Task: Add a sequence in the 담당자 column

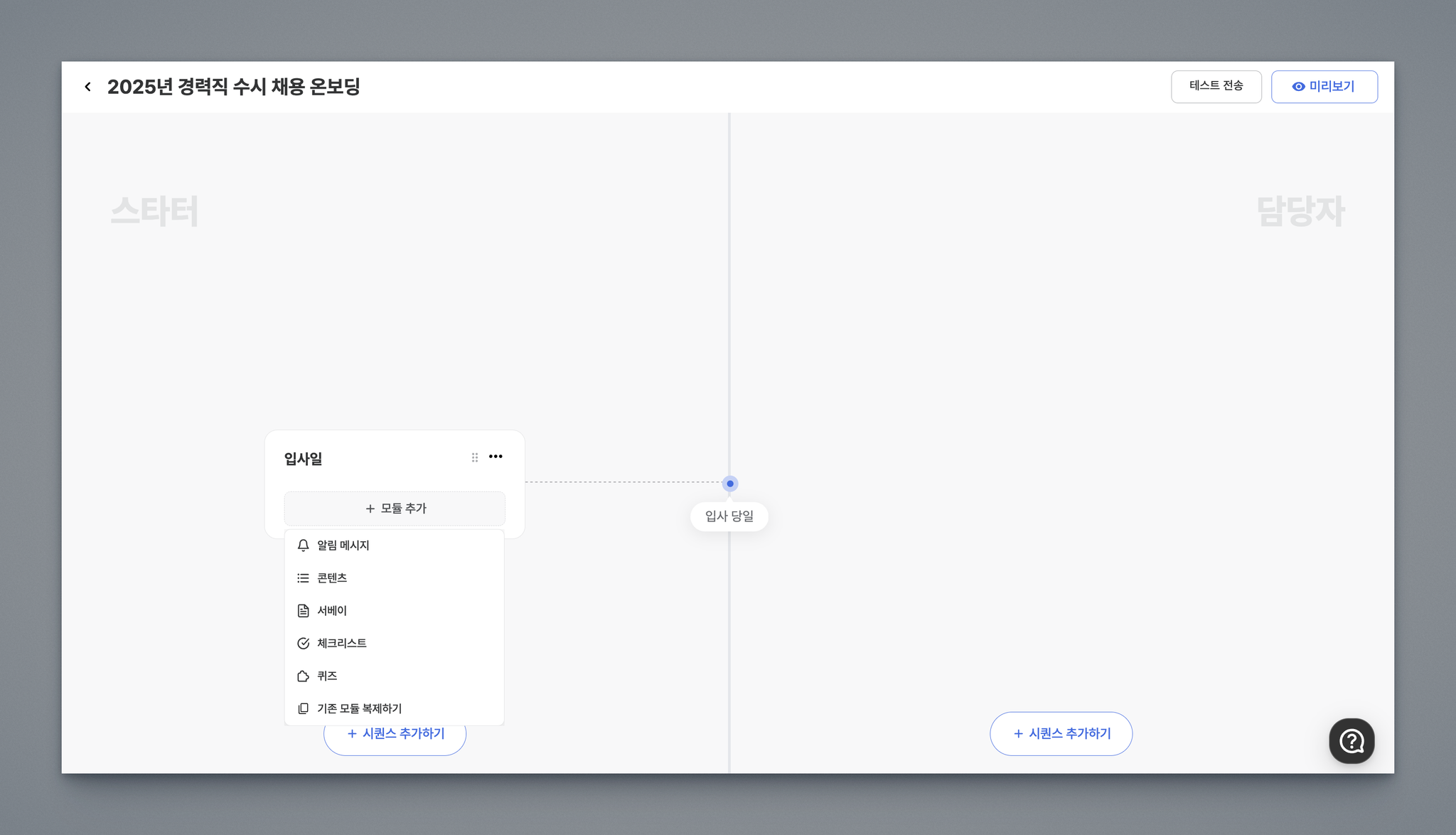Action: click(x=1061, y=733)
